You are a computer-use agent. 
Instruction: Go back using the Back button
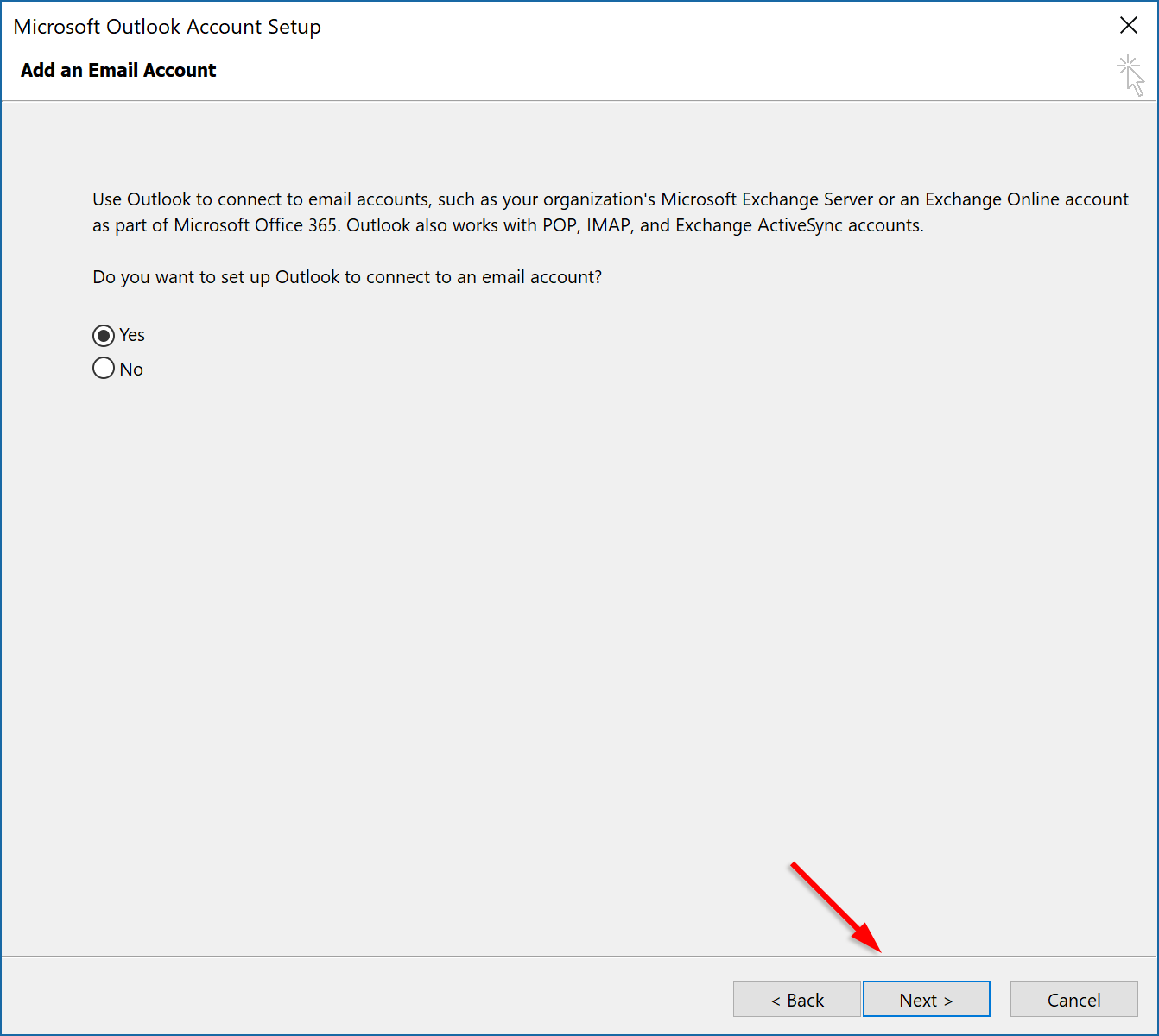[x=796, y=1000]
